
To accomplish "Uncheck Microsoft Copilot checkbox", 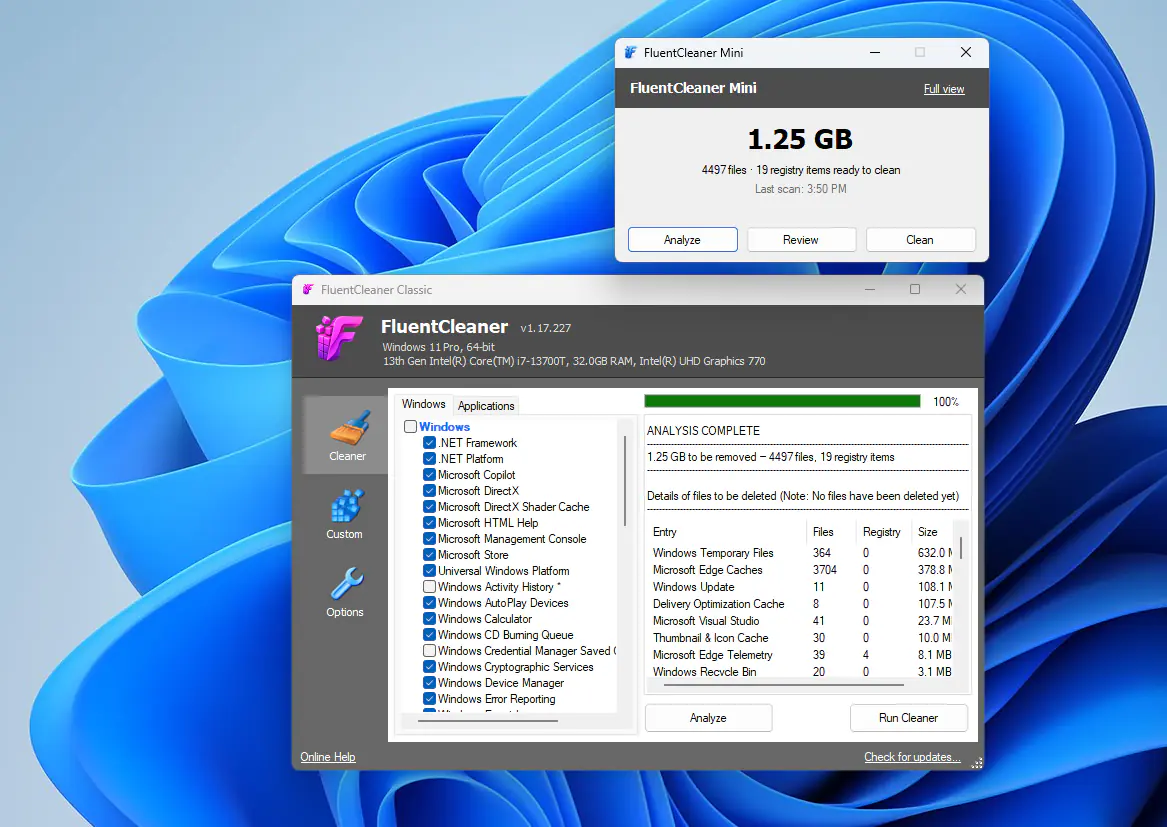I will click(429, 475).
